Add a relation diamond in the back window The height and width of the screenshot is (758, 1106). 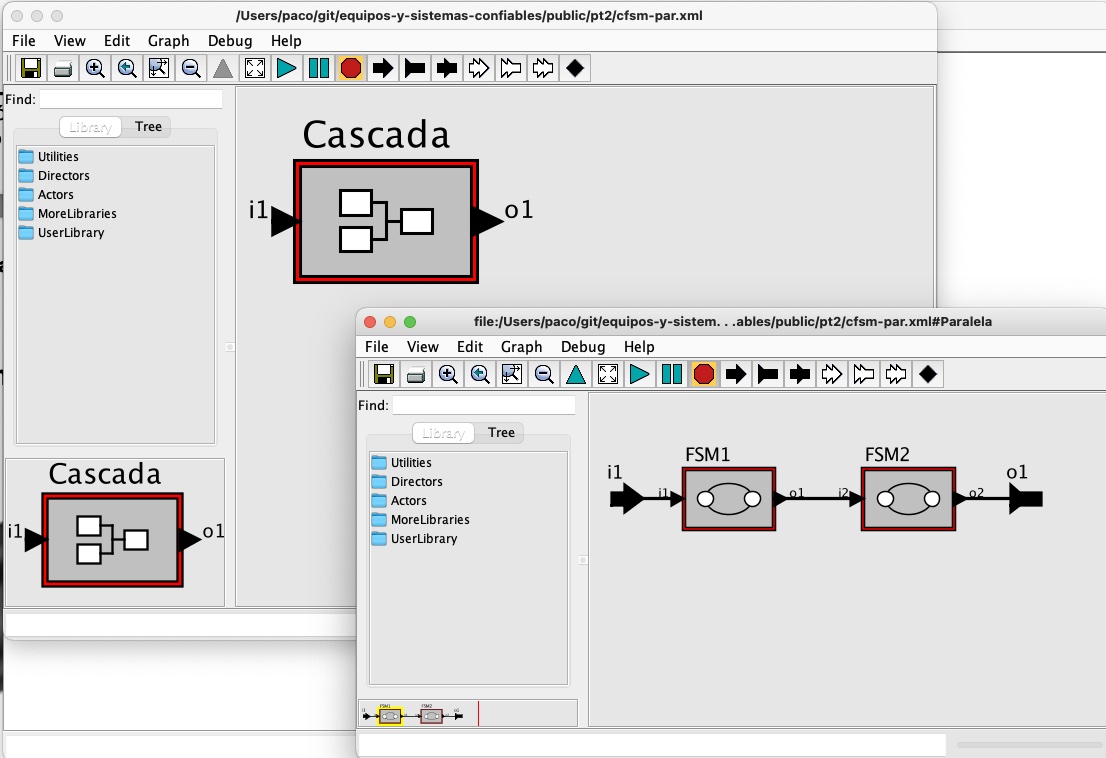click(x=575, y=68)
